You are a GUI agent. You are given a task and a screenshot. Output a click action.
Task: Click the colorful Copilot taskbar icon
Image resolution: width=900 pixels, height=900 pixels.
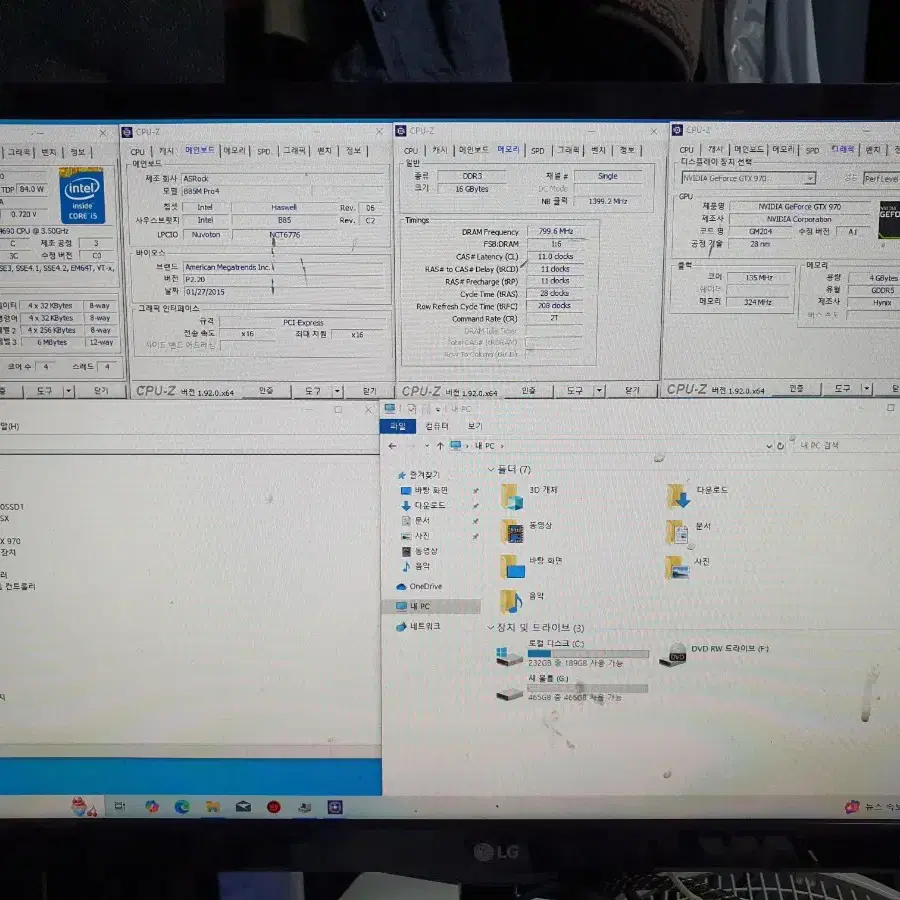point(152,806)
